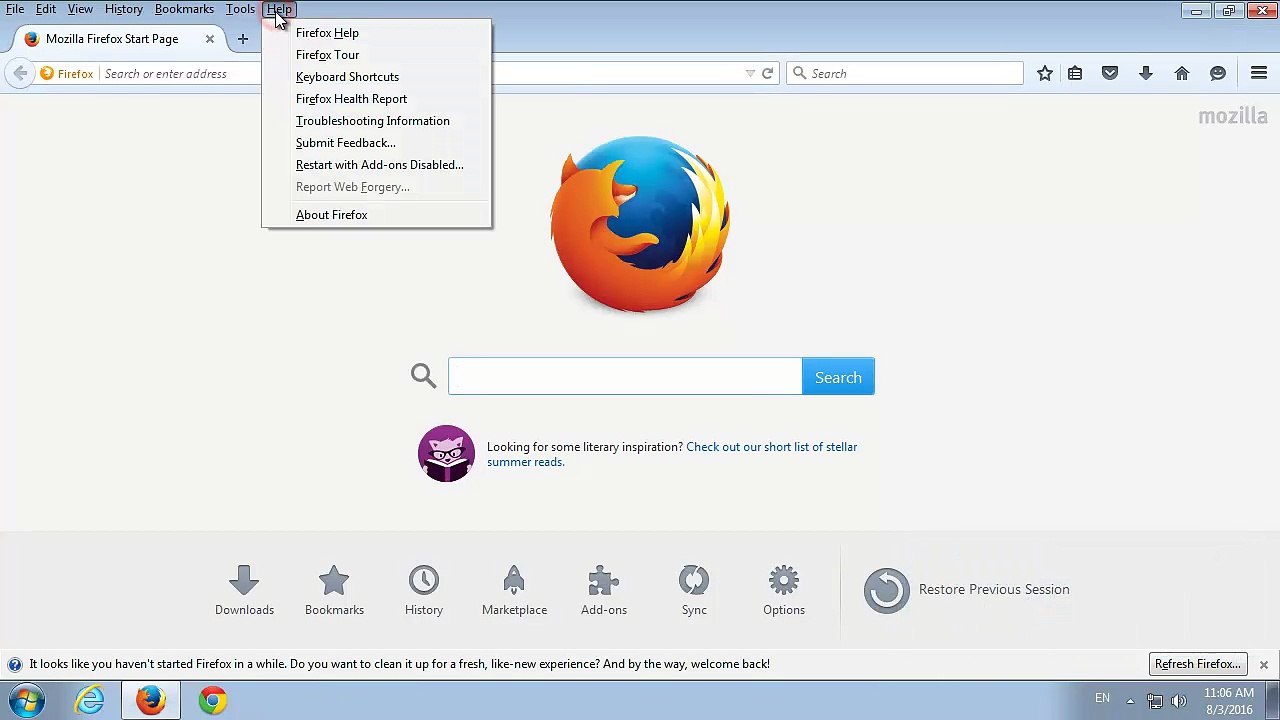Image resolution: width=1280 pixels, height=720 pixels.
Task: Open Bookmarks star shortcut on start page
Action: [334, 590]
